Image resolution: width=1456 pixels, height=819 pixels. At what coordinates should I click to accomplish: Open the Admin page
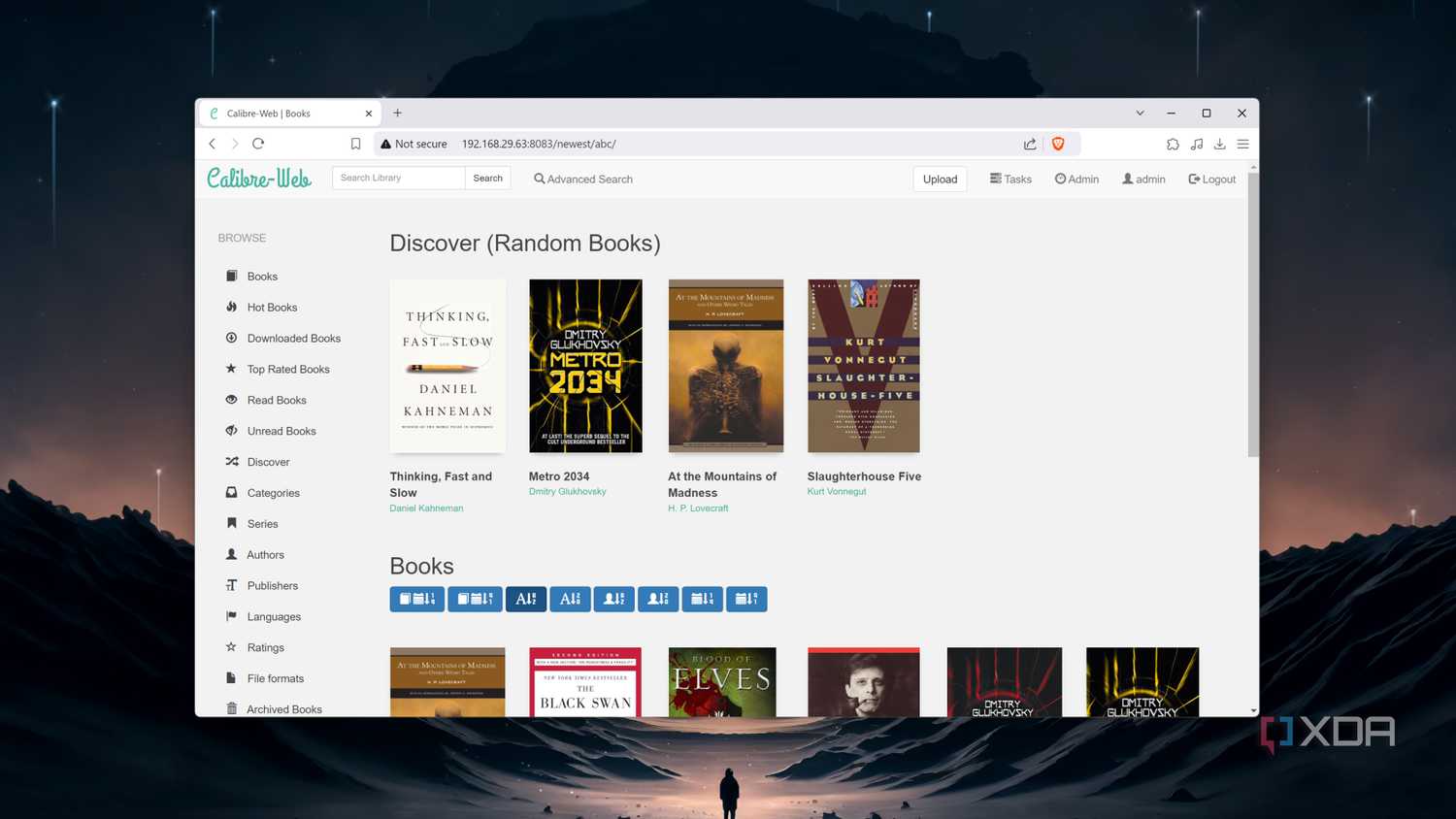tap(1076, 180)
